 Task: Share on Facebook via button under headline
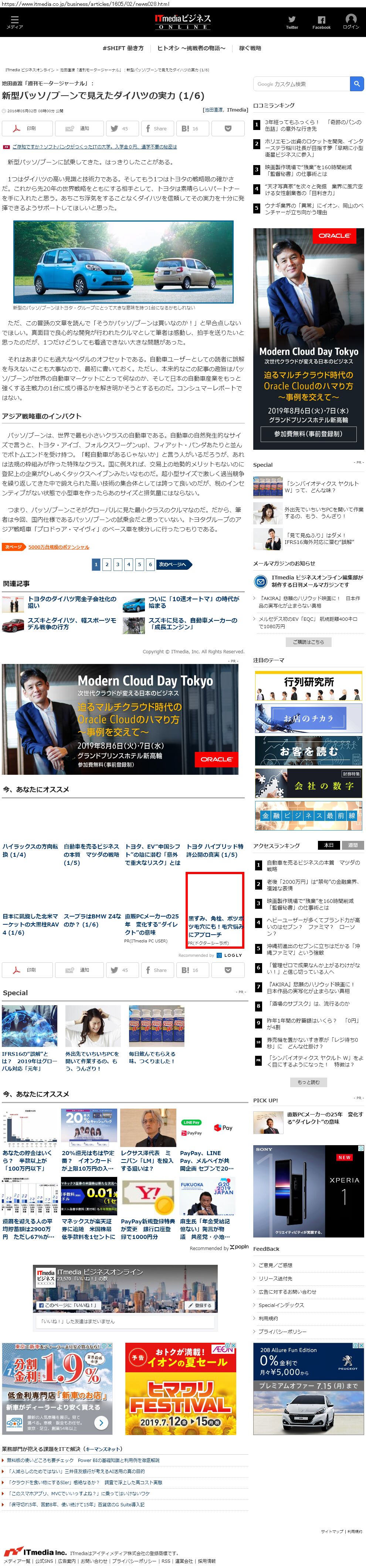[157, 129]
